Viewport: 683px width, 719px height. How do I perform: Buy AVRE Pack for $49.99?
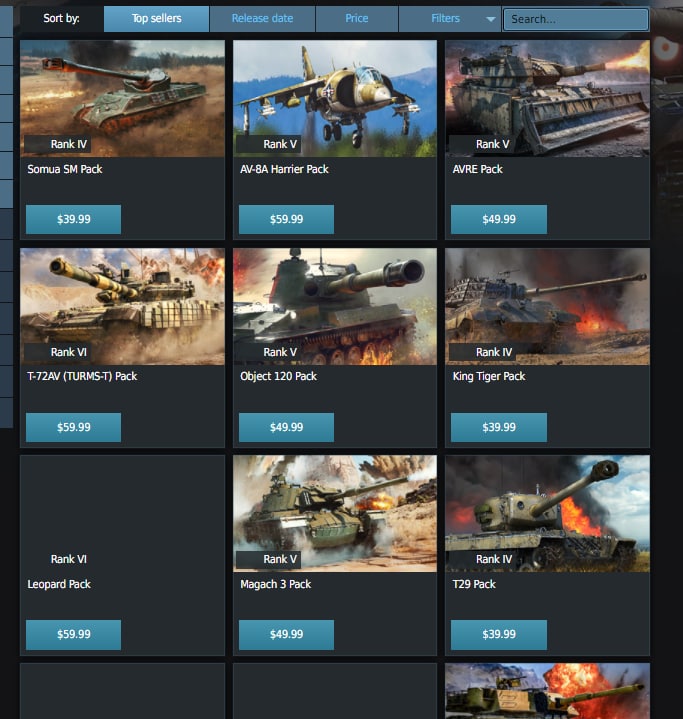click(x=499, y=219)
